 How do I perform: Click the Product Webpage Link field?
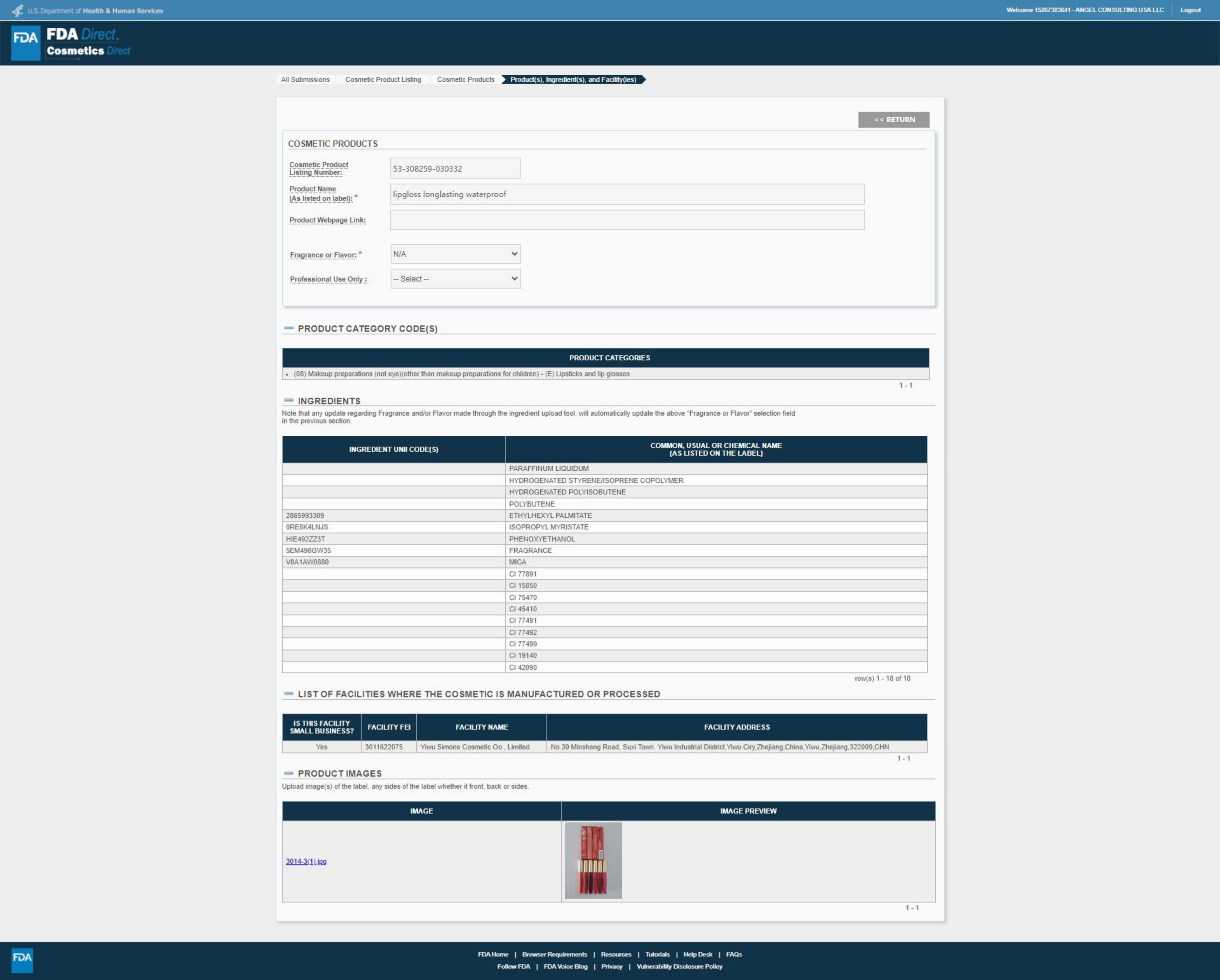pos(627,220)
